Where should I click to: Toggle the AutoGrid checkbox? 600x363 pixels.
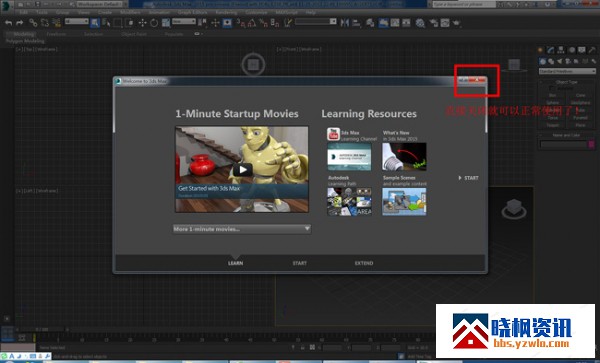552,88
